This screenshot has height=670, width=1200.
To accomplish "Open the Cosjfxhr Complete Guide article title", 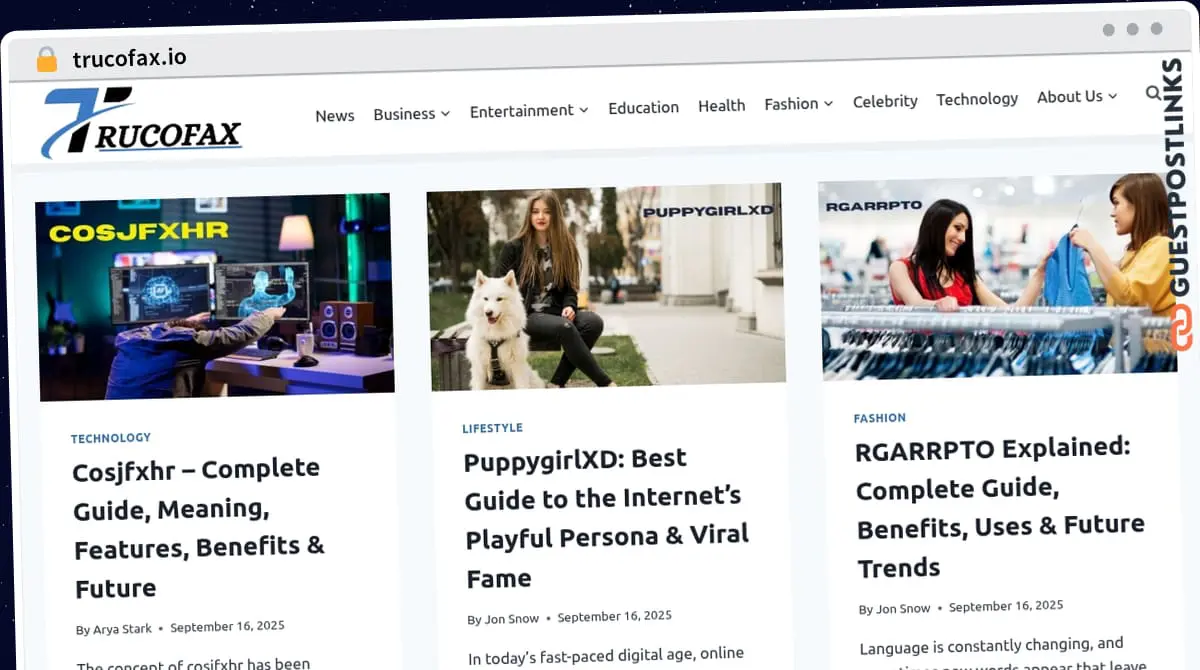I will click(x=198, y=527).
